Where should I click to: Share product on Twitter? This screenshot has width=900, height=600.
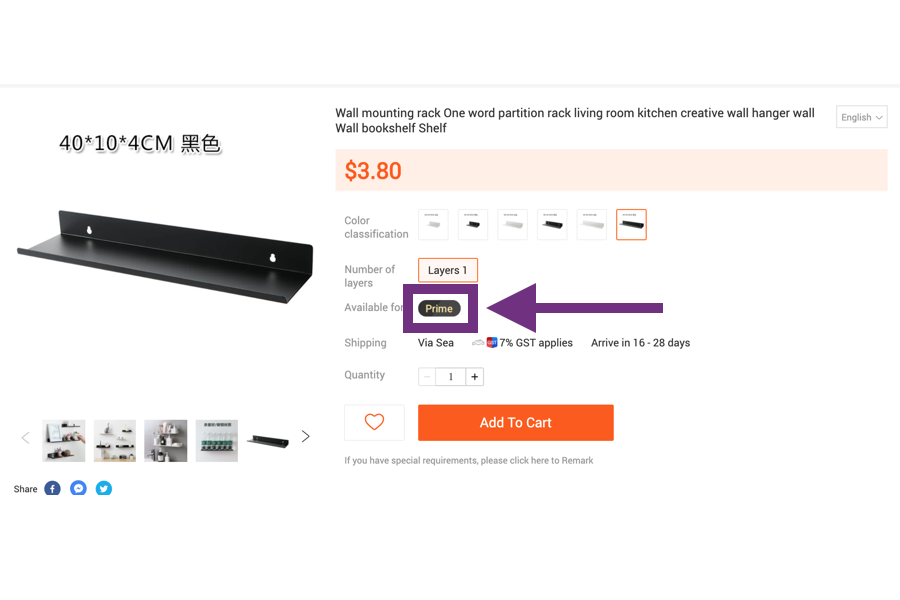coord(104,489)
